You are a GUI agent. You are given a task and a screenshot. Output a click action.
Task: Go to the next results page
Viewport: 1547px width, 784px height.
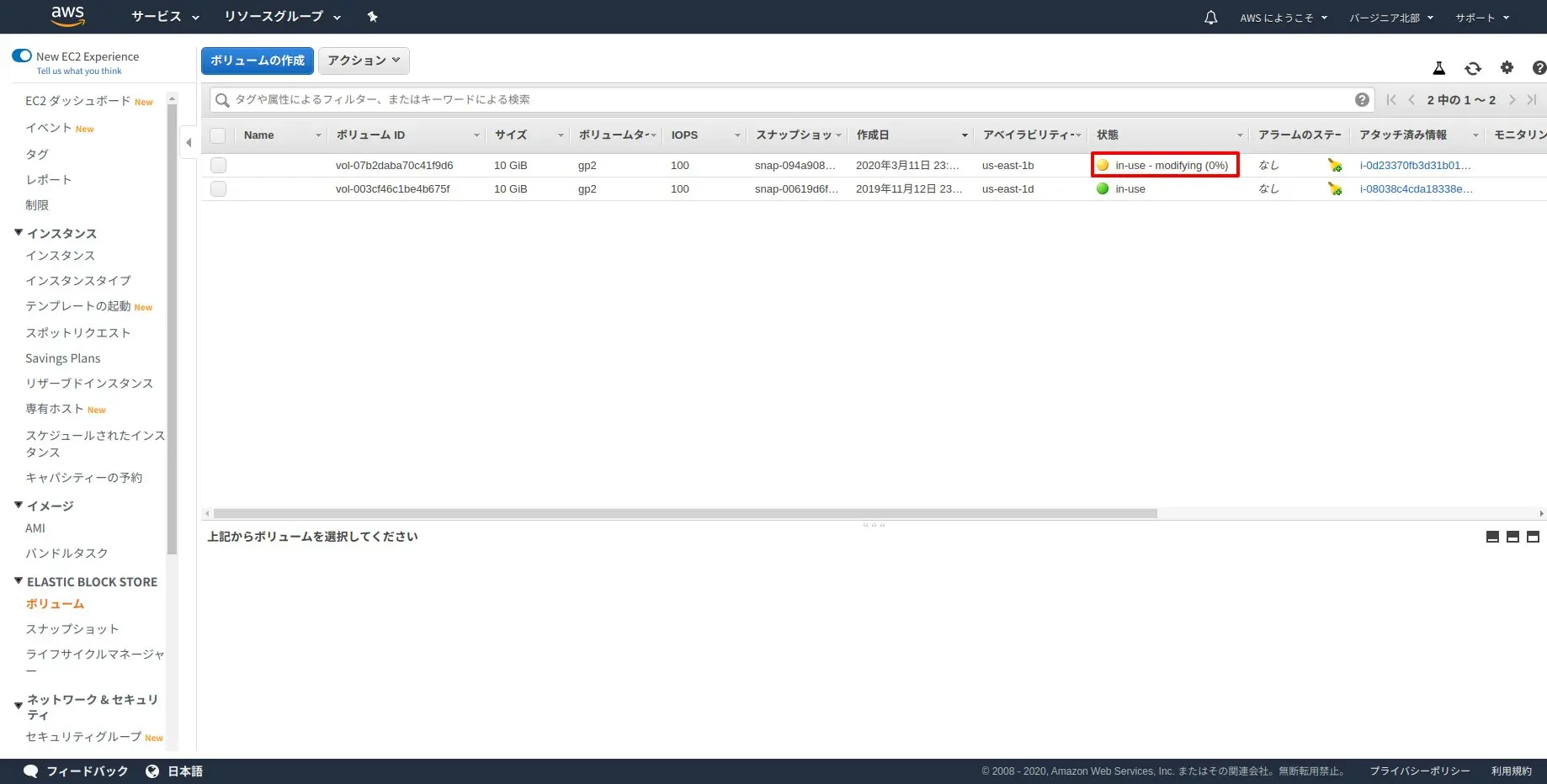pyautogui.click(x=1512, y=99)
